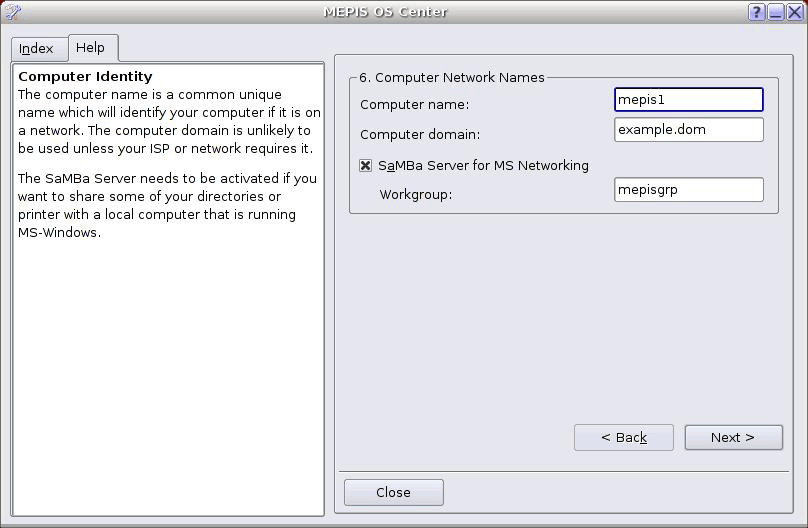Return to previous step with Back button
The width and height of the screenshot is (808, 528).
point(623,437)
